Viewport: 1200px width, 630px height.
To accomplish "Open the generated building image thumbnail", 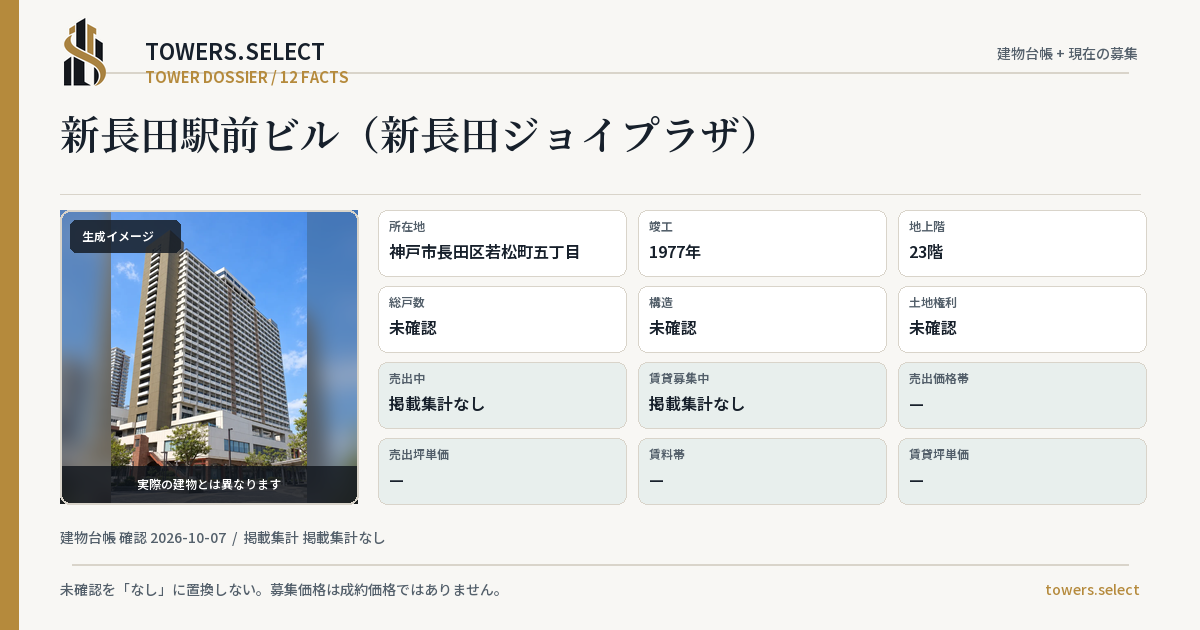I will (x=209, y=357).
